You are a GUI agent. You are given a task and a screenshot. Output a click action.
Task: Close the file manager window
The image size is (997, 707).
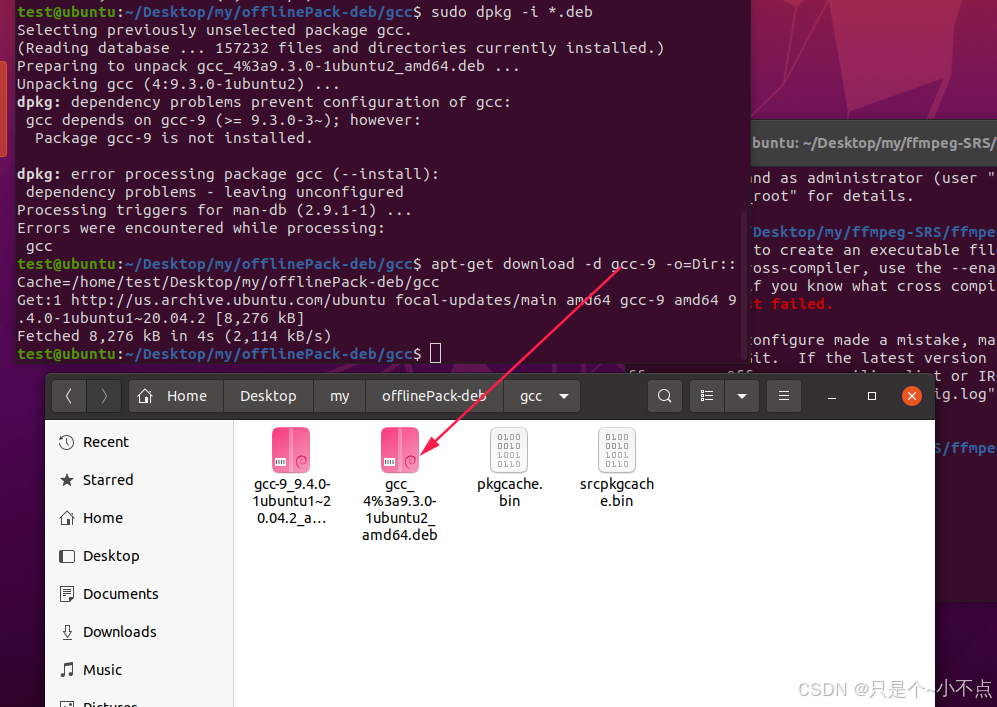coord(912,396)
